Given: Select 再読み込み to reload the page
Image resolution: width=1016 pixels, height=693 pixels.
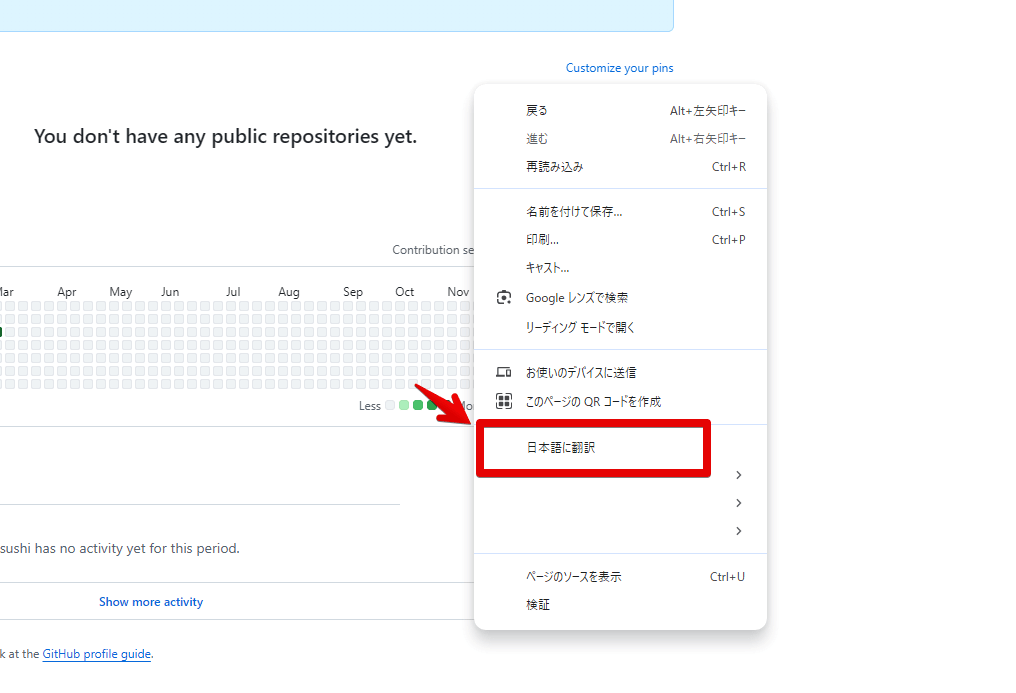Looking at the screenshot, I should (550, 166).
